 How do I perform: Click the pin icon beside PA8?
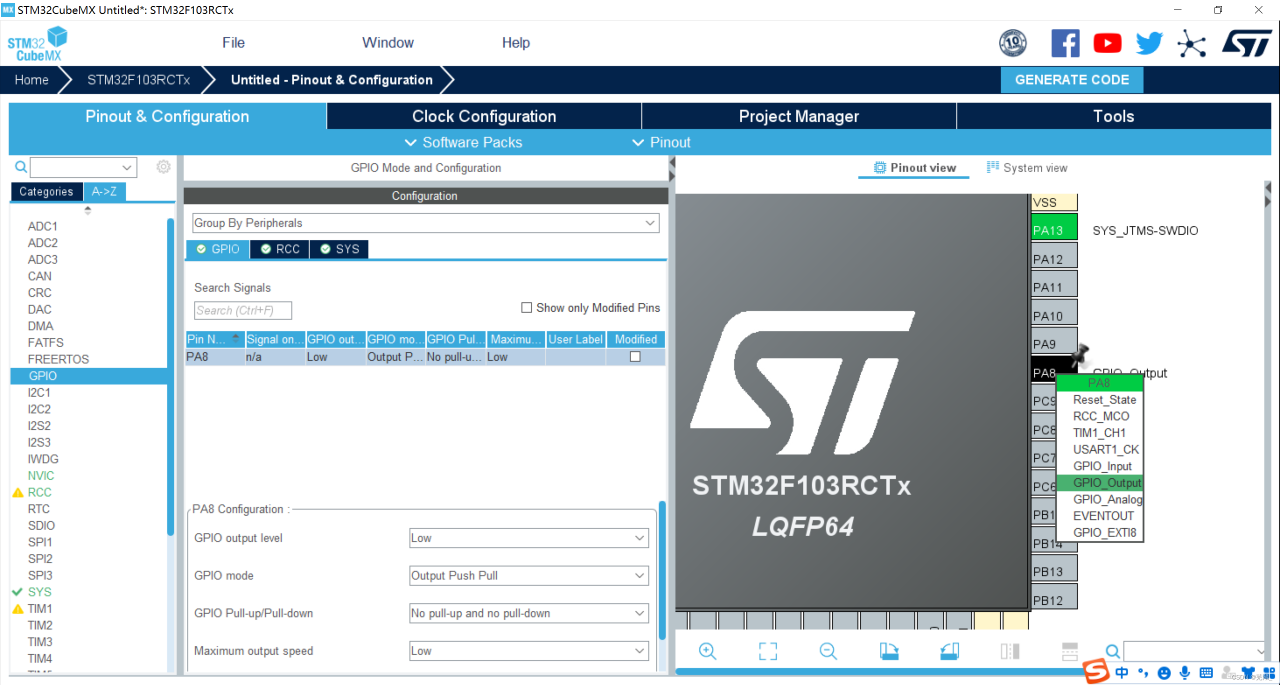coord(1079,354)
